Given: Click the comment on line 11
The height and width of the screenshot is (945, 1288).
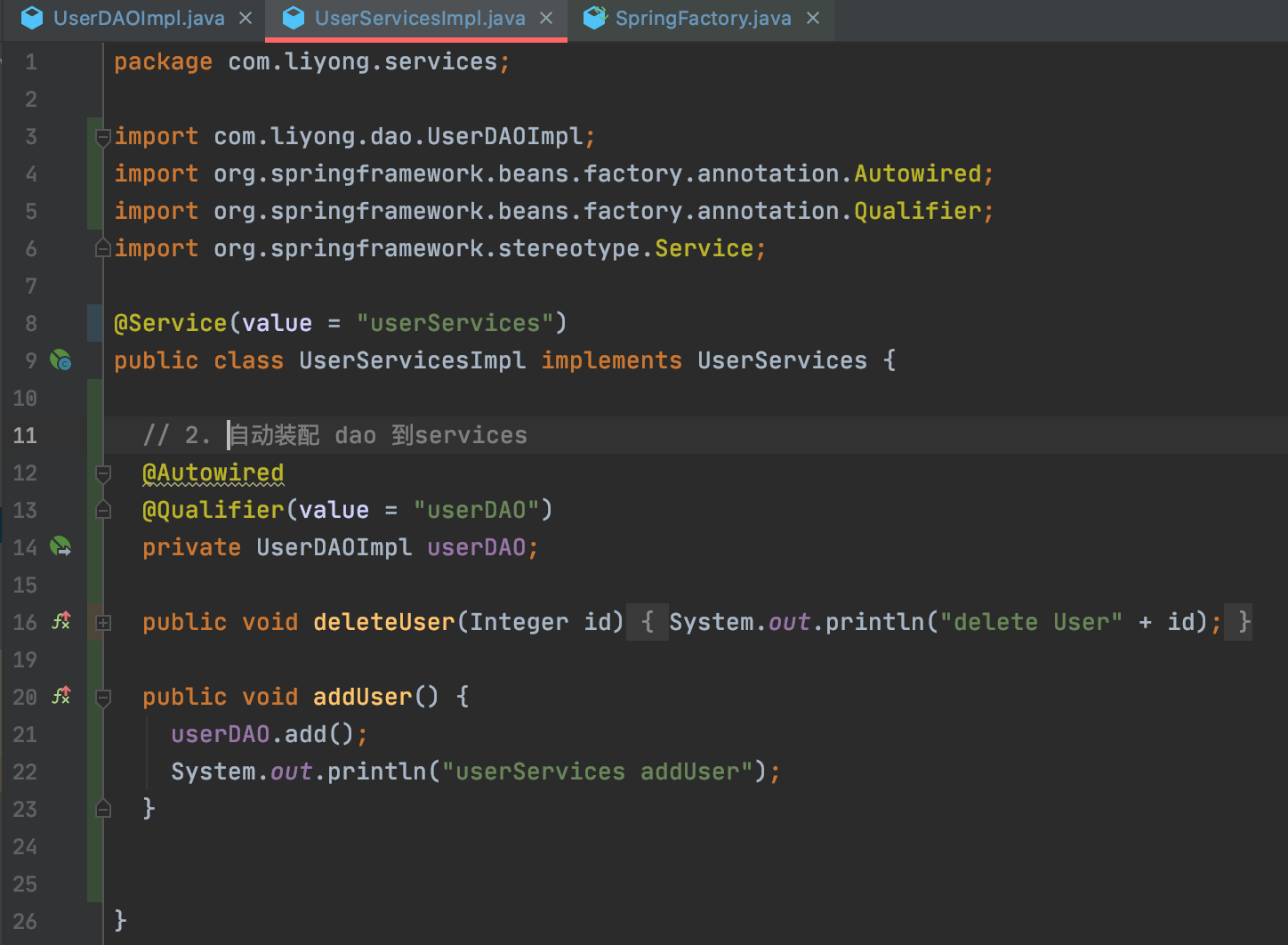Looking at the screenshot, I should point(334,435).
